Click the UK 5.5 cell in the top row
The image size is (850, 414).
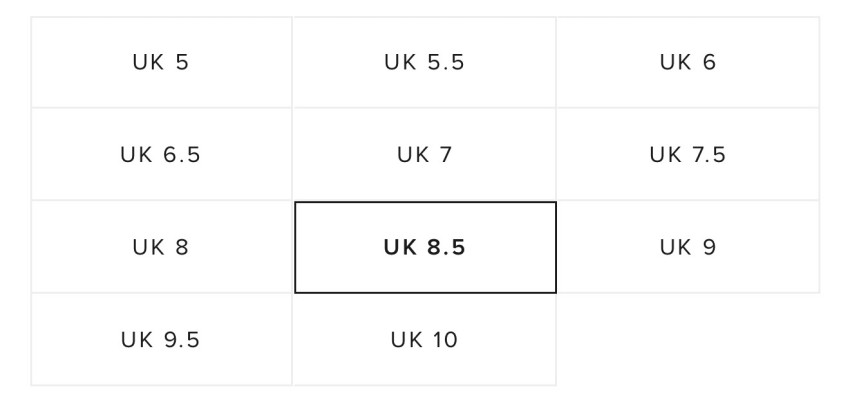tap(424, 62)
